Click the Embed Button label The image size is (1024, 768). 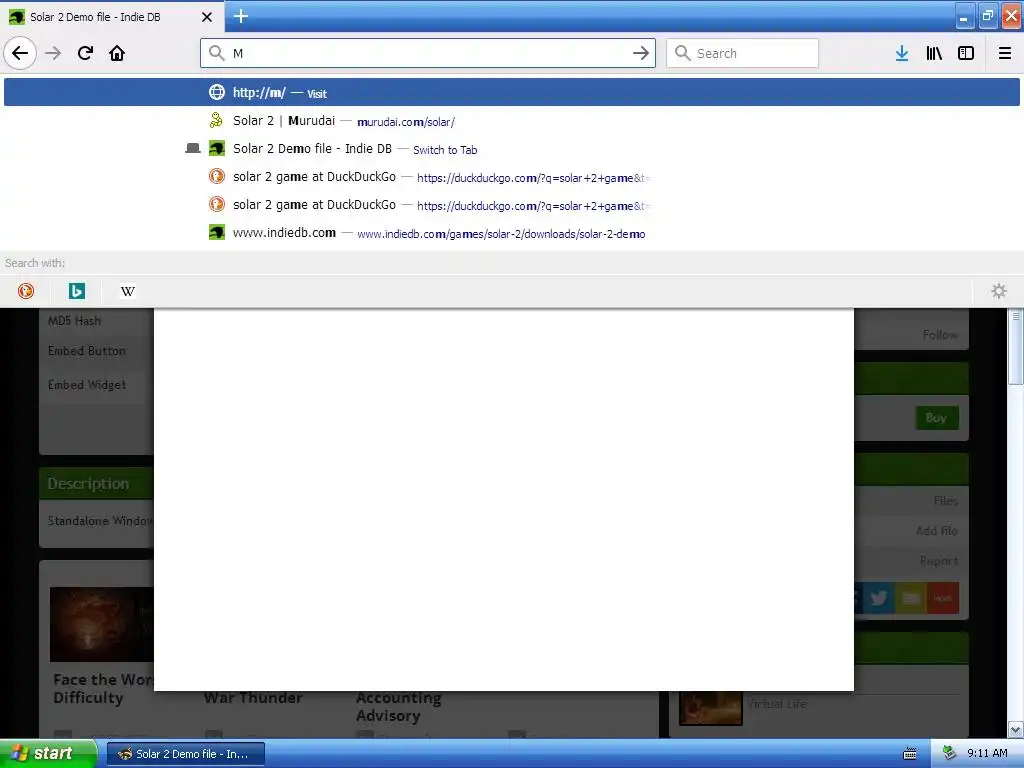pyautogui.click(x=87, y=351)
